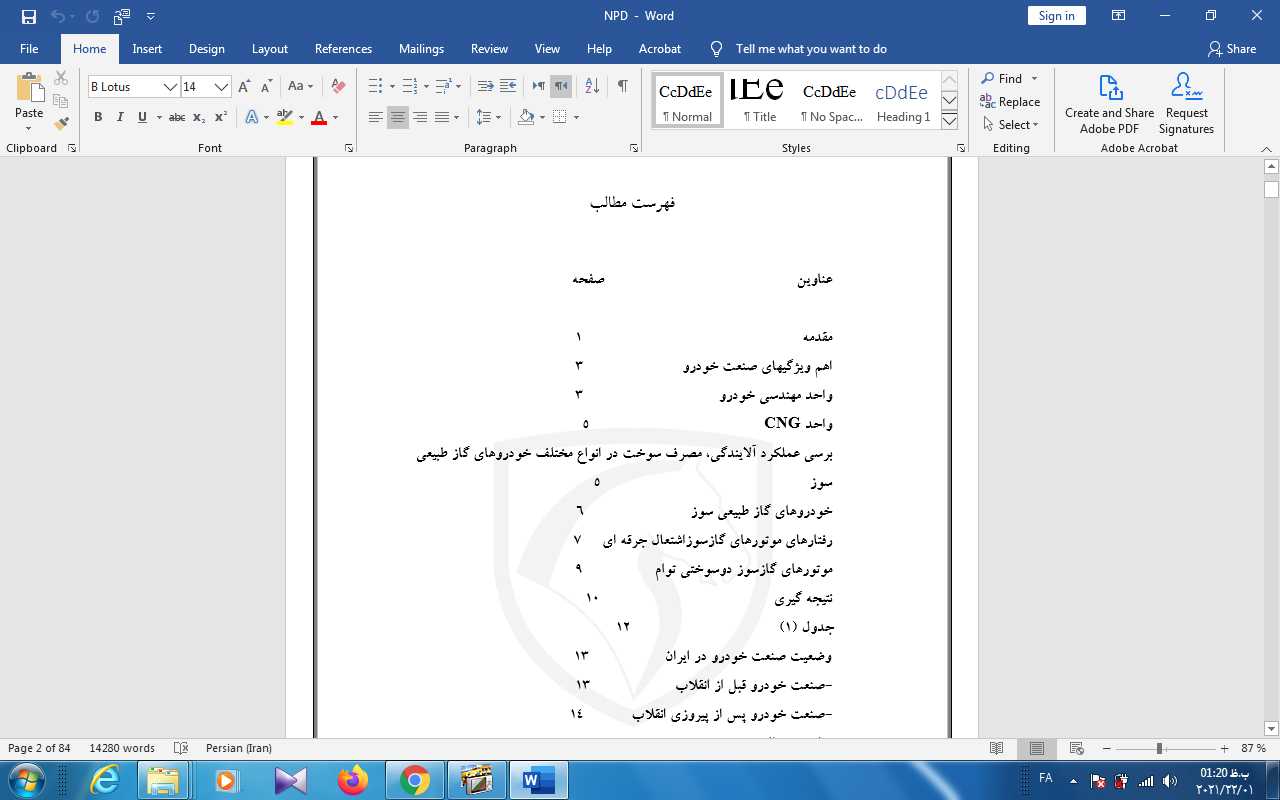Click the Tell me what you want to do box
The image size is (1280, 800).
[x=810, y=49]
